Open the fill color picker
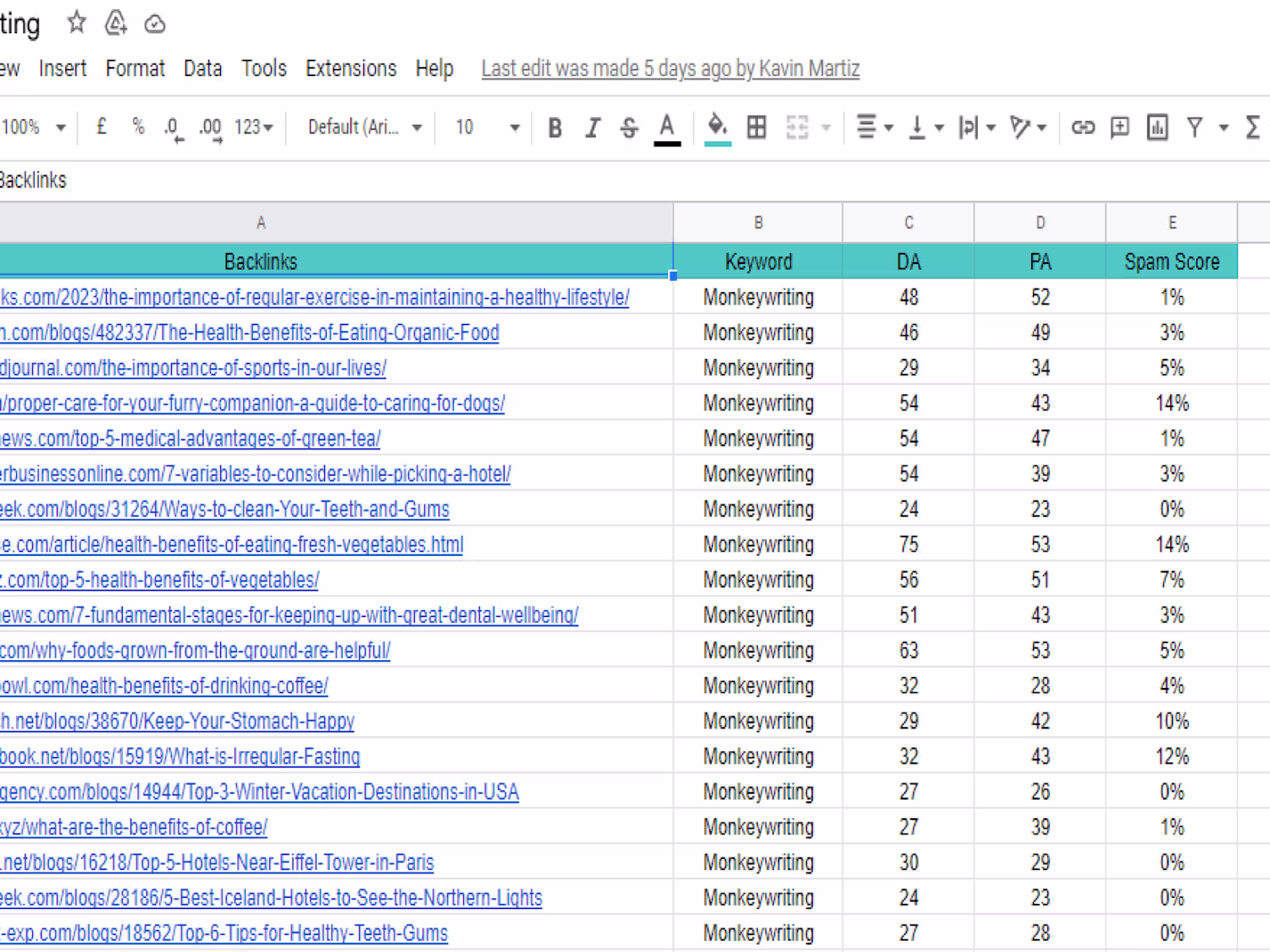Screen dimensions: 1270x952 tap(717, 129)
